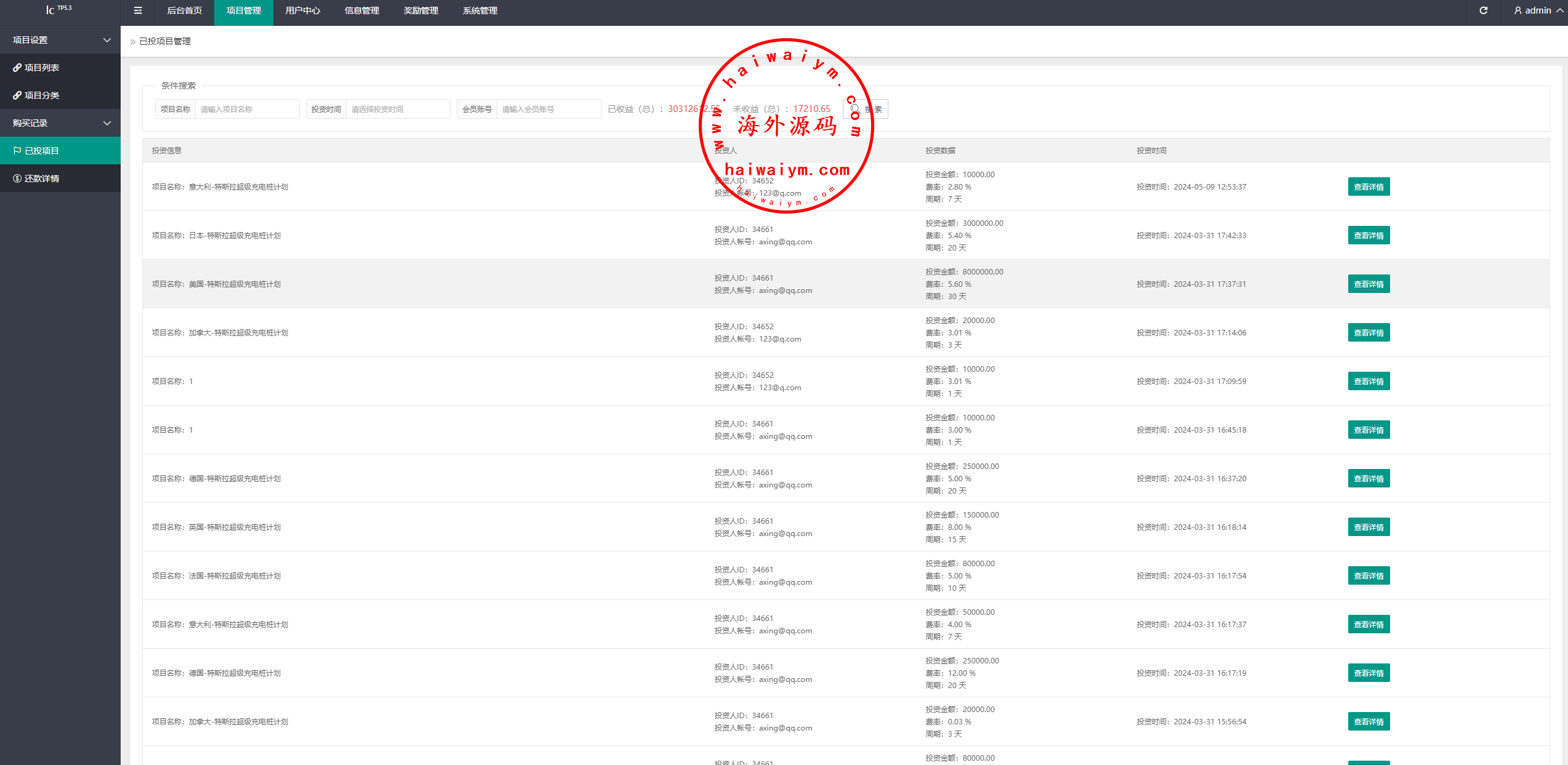
Task: Open 奖励管理 top menu
Action: 420,10
